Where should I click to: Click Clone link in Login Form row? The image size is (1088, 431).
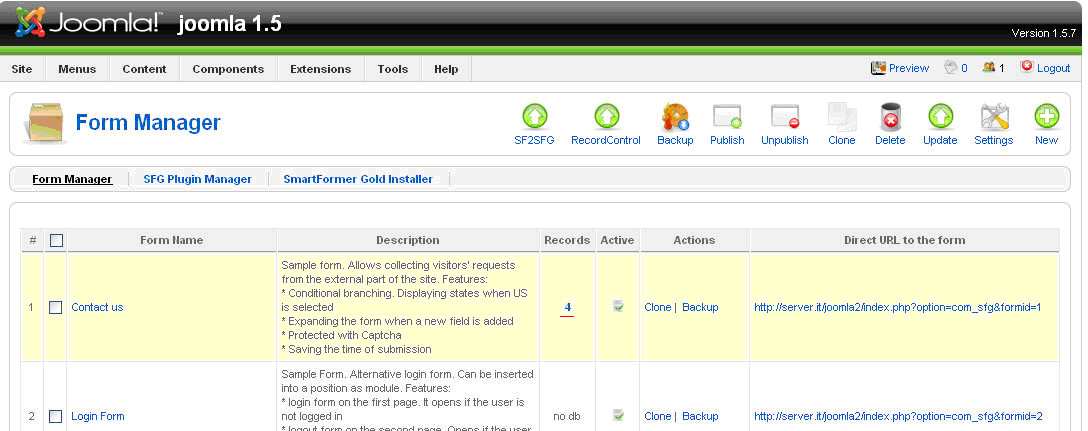[658, 416]
